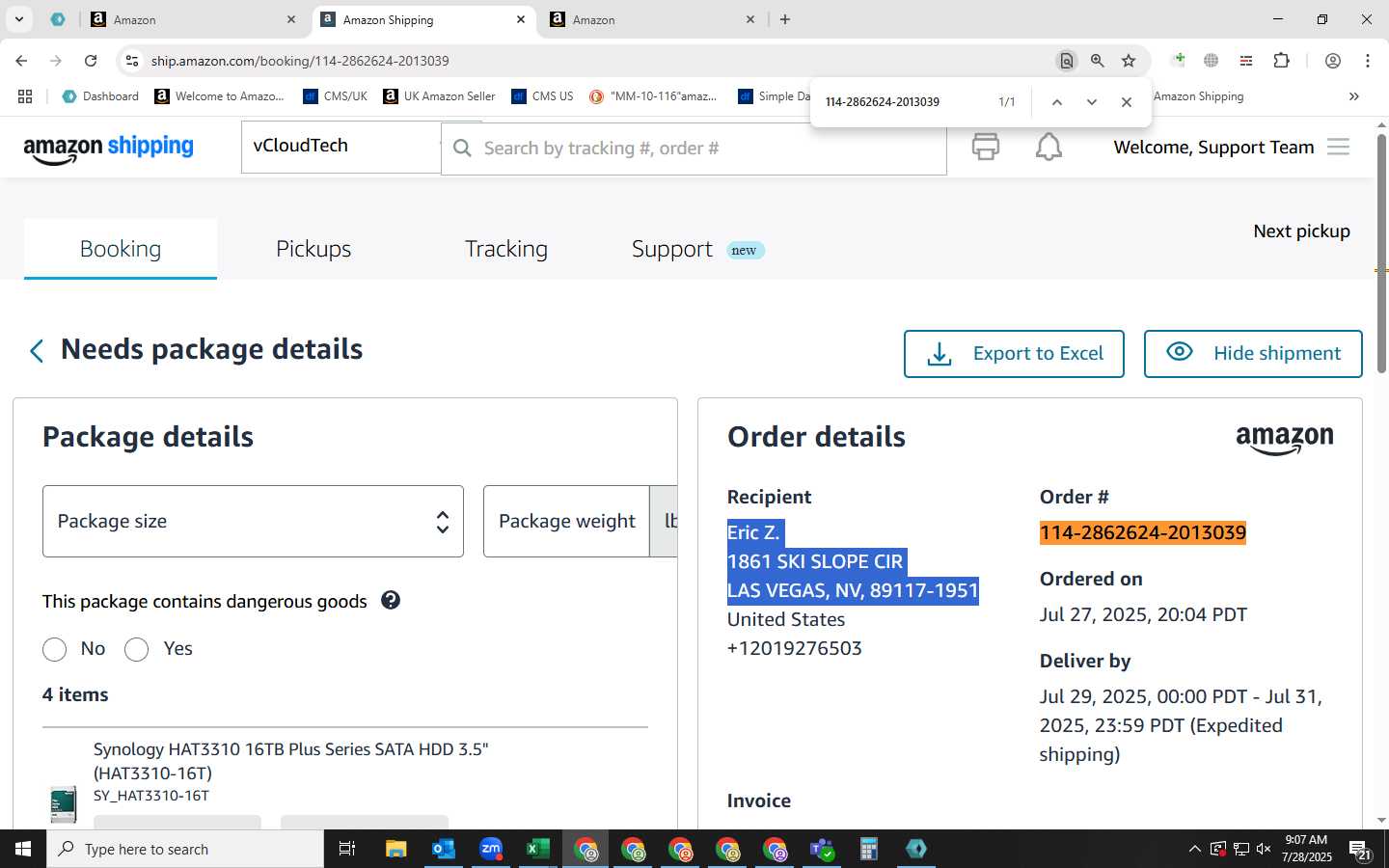This screenshot has width=1389, height=868.
Task: Open Excel from the taskbar
Action: click(538, 849)
